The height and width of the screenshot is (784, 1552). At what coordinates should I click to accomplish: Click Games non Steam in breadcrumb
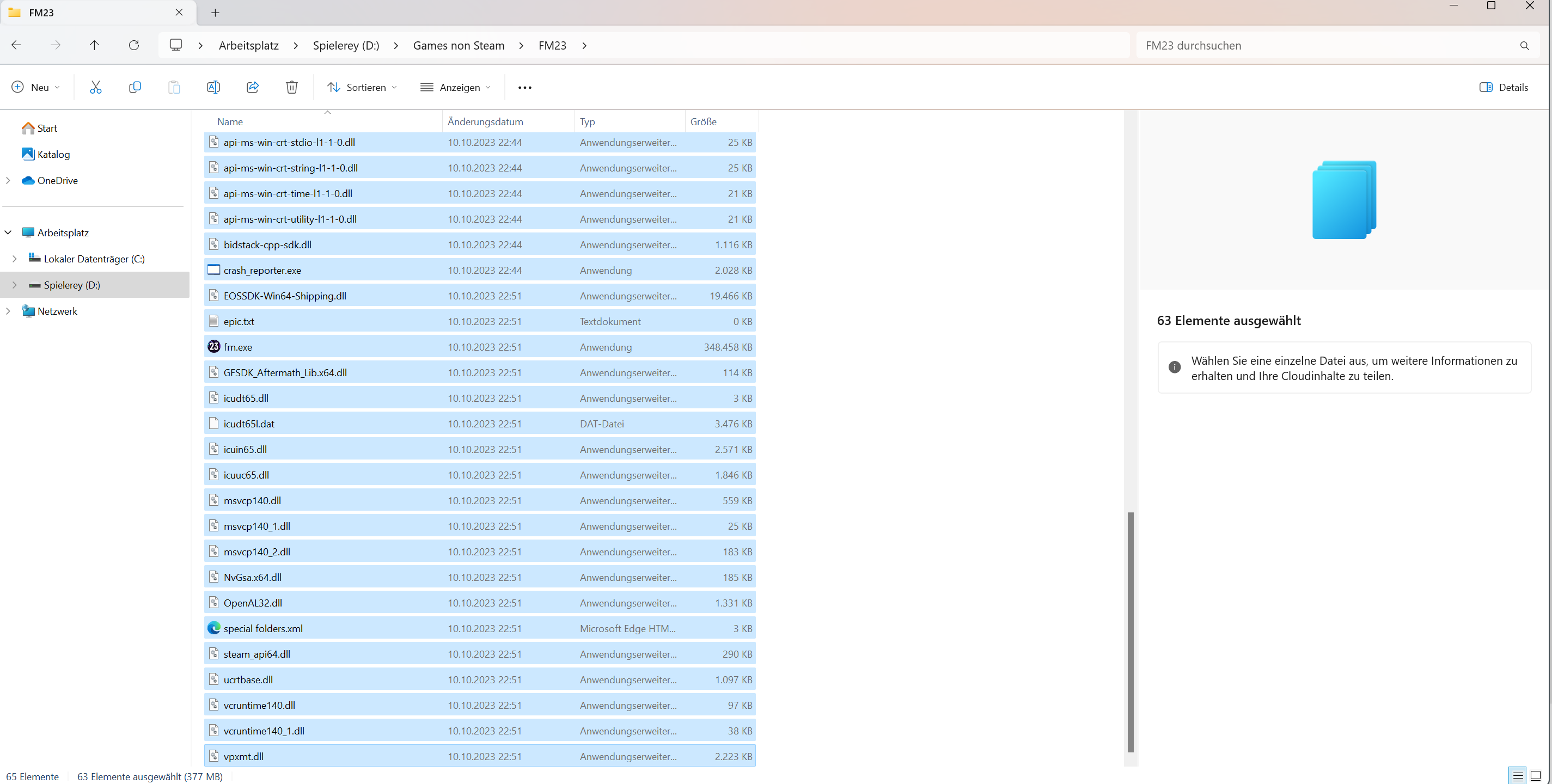(459, 46)
